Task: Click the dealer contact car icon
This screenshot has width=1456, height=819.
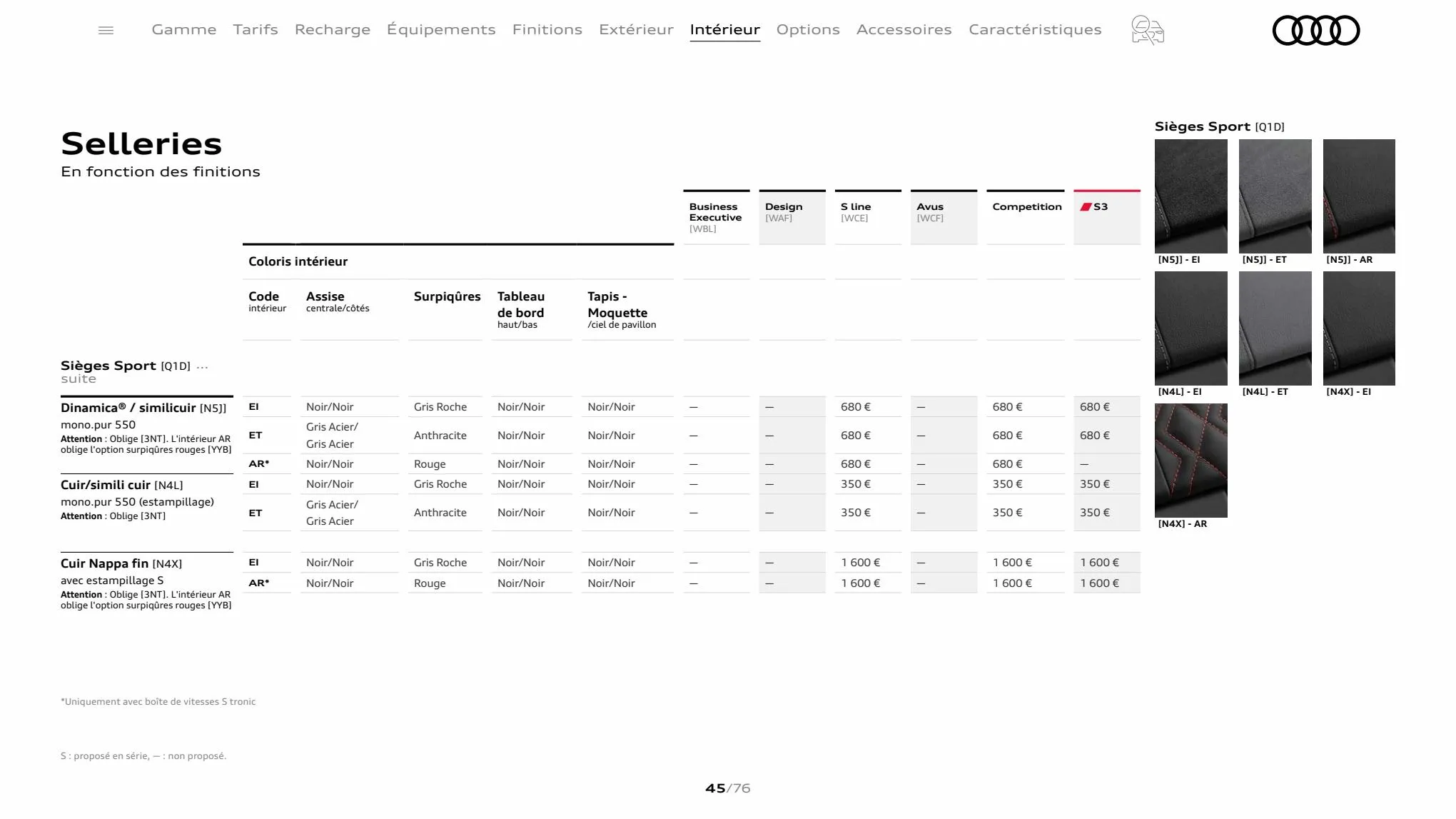Action: pos(1148,30)
